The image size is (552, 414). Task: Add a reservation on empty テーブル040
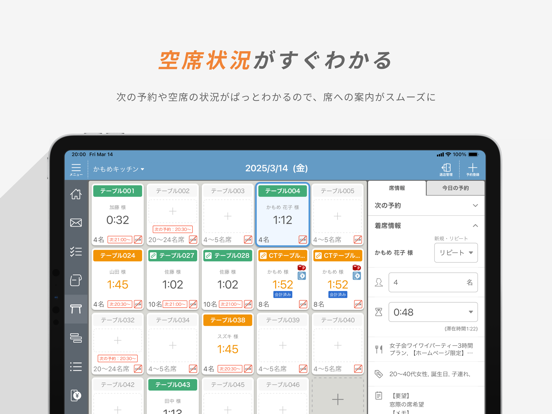coord(337,345)
